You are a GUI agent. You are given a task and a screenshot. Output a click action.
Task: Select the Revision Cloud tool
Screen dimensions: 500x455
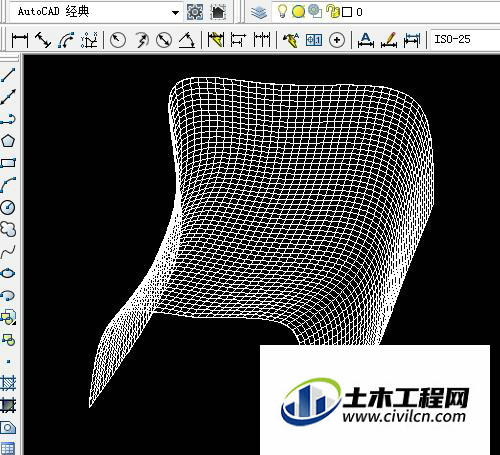tap(8, 229)
